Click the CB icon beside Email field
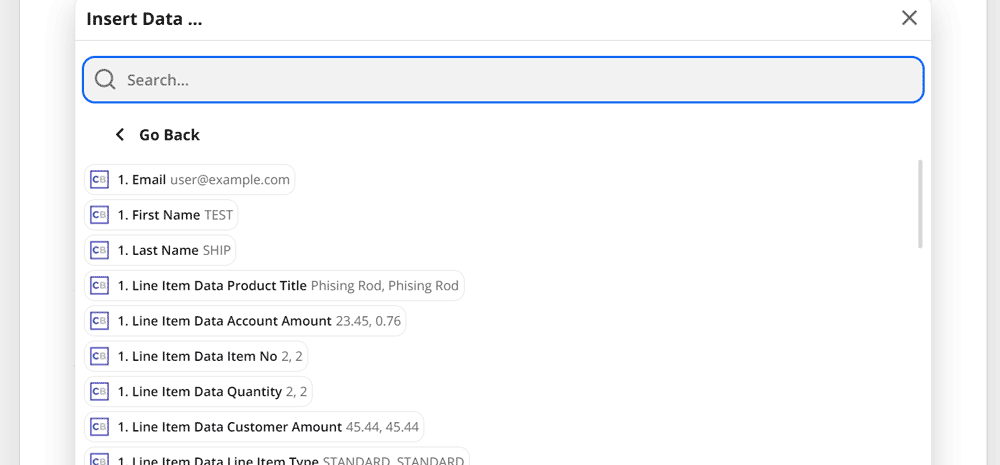 pyautogui.click(x=99, y=180)
